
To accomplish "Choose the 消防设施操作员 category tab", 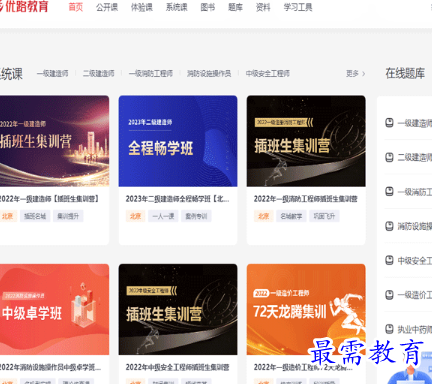I will click(x=209, y=73).
